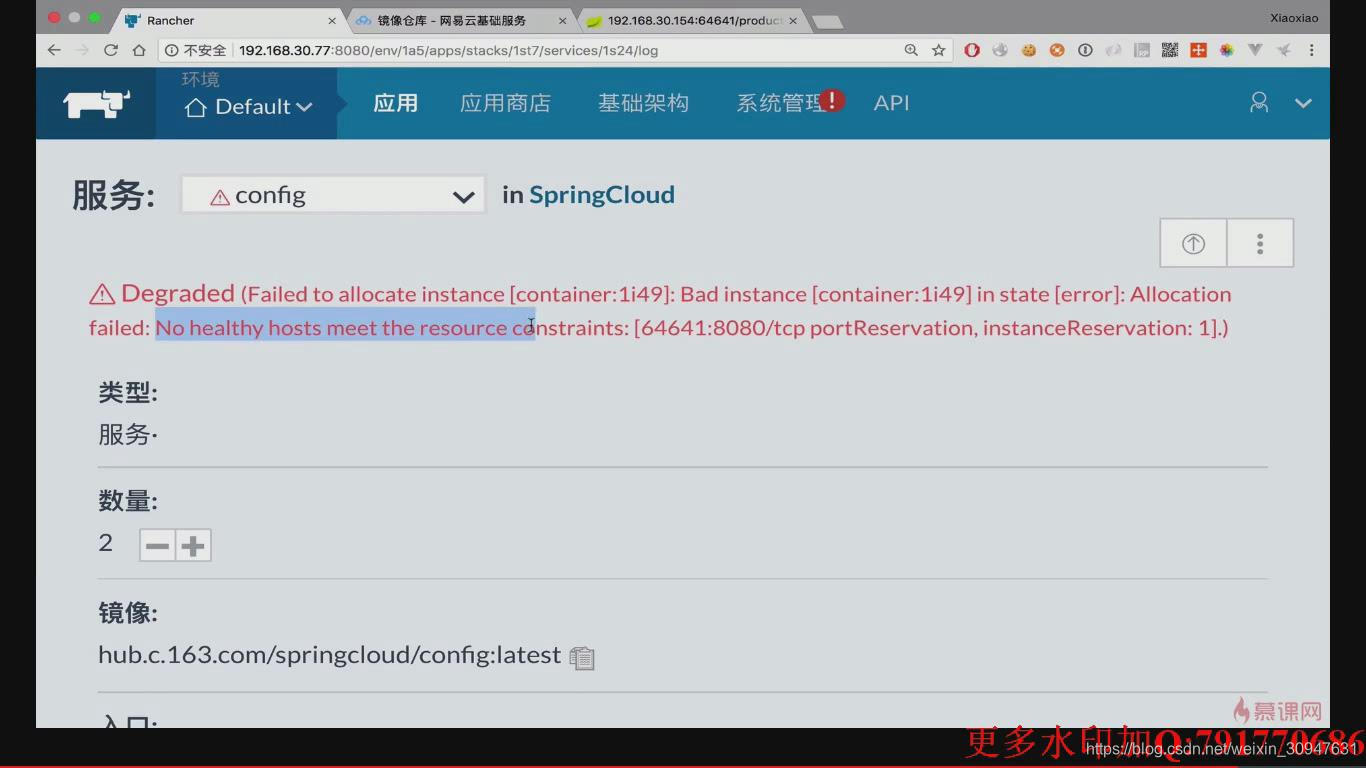Click the grey V extension icon

point(1255,50)
